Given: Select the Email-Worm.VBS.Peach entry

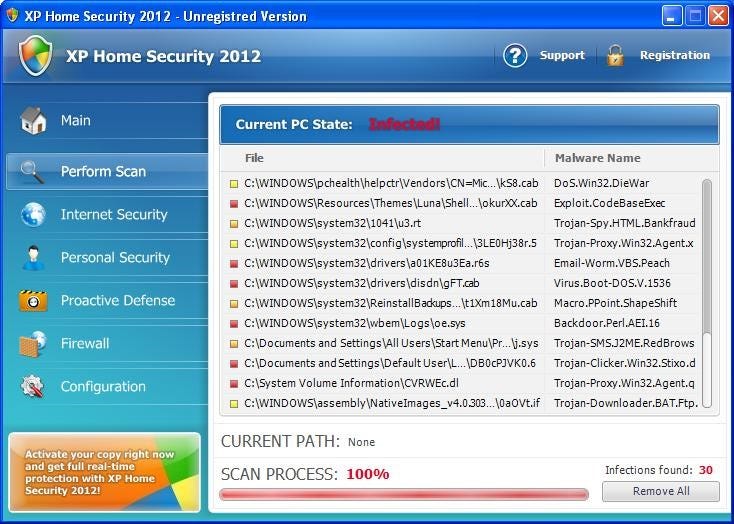Looking at the screenshot, I should point(611,264).
